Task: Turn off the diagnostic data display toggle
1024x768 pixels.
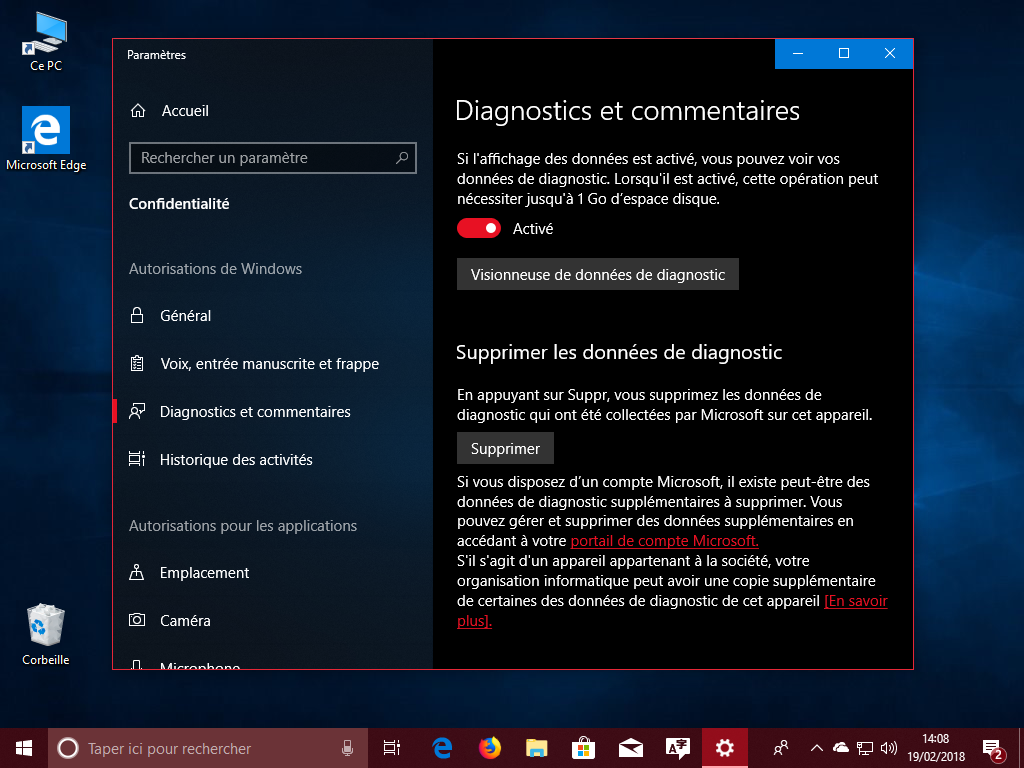Action: [x=479, y=229]
